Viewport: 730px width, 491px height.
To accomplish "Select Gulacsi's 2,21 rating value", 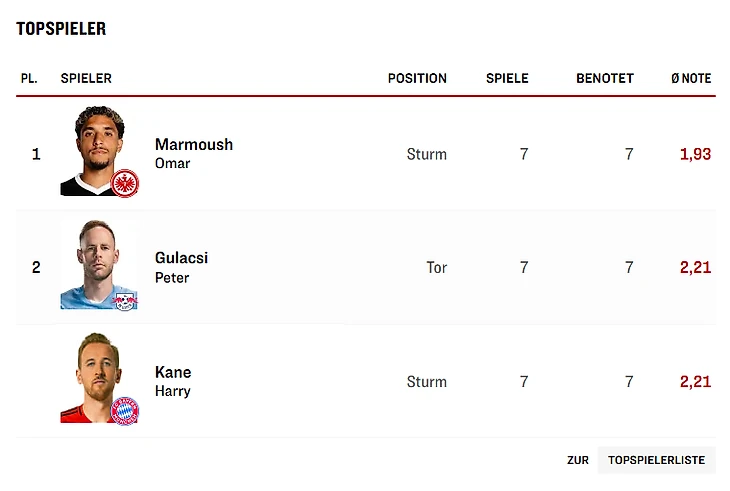I will point(695,267).
